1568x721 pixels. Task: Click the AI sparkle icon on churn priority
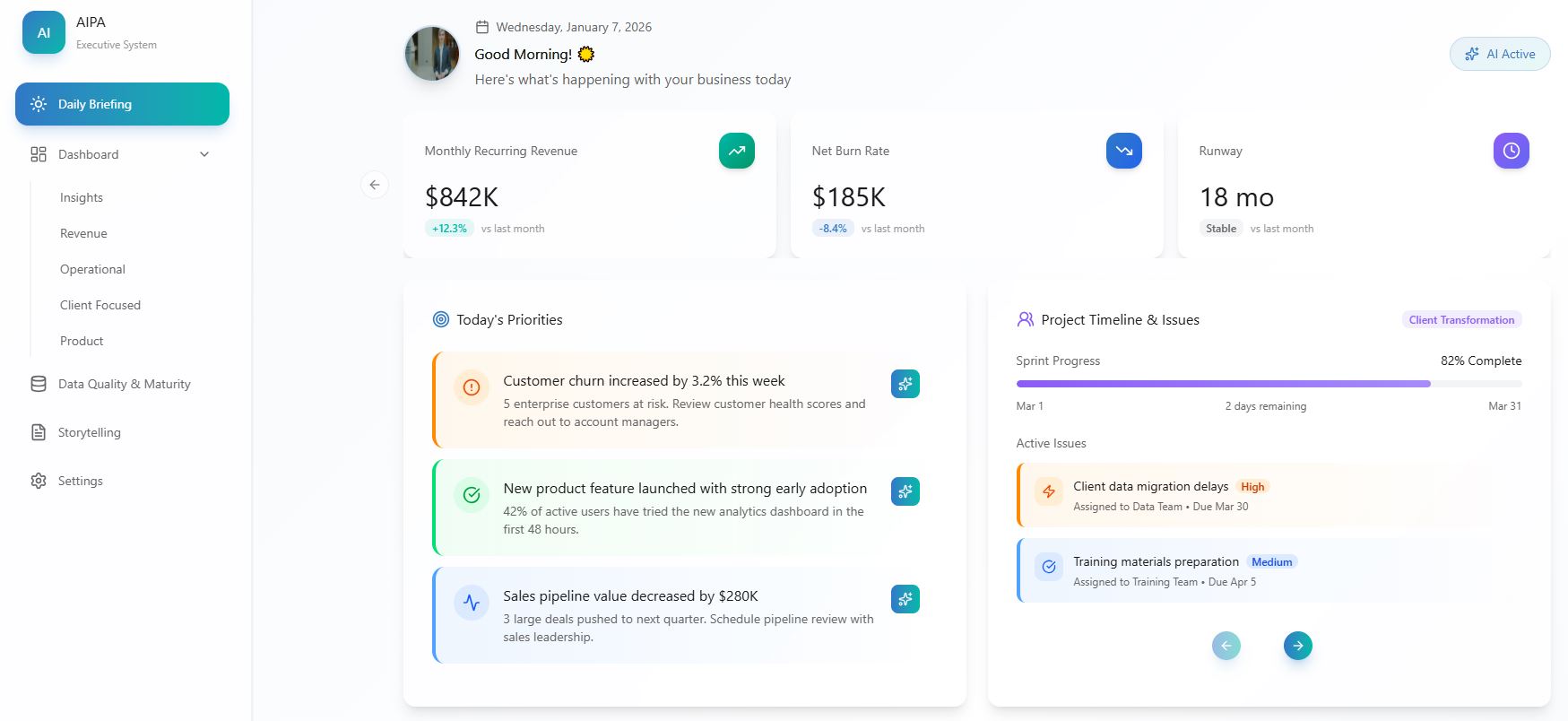[905, 384]
